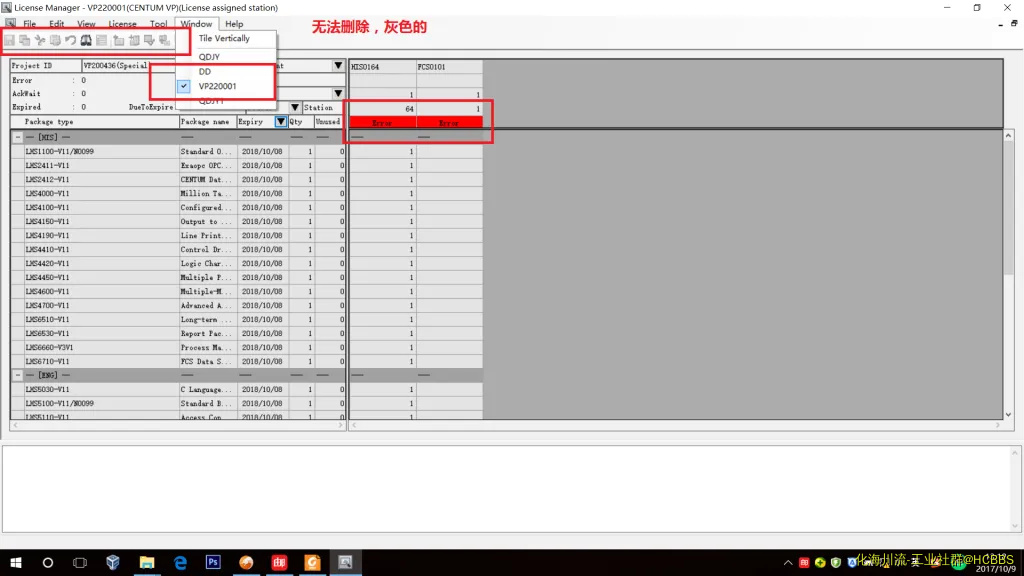1024x576 pixels.
Task: Open the dropdown arrow in the AckWait row
Action: pyautogui.click(x=338, y=93)
